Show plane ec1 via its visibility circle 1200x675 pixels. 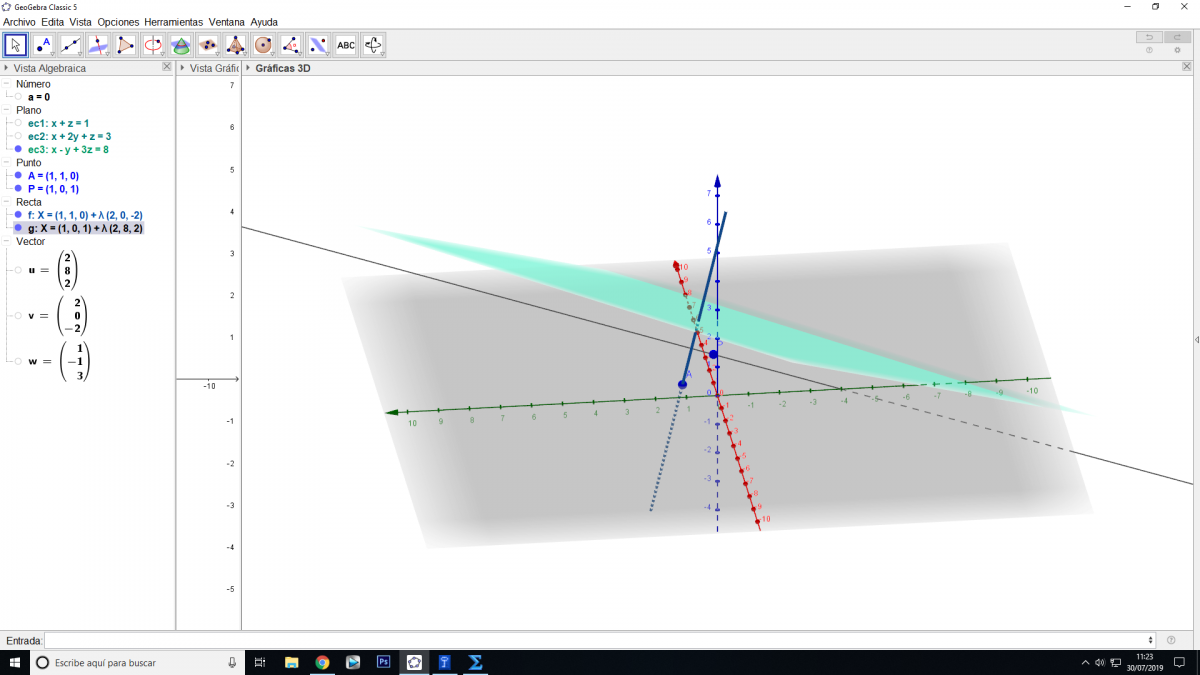click(18, 123)
